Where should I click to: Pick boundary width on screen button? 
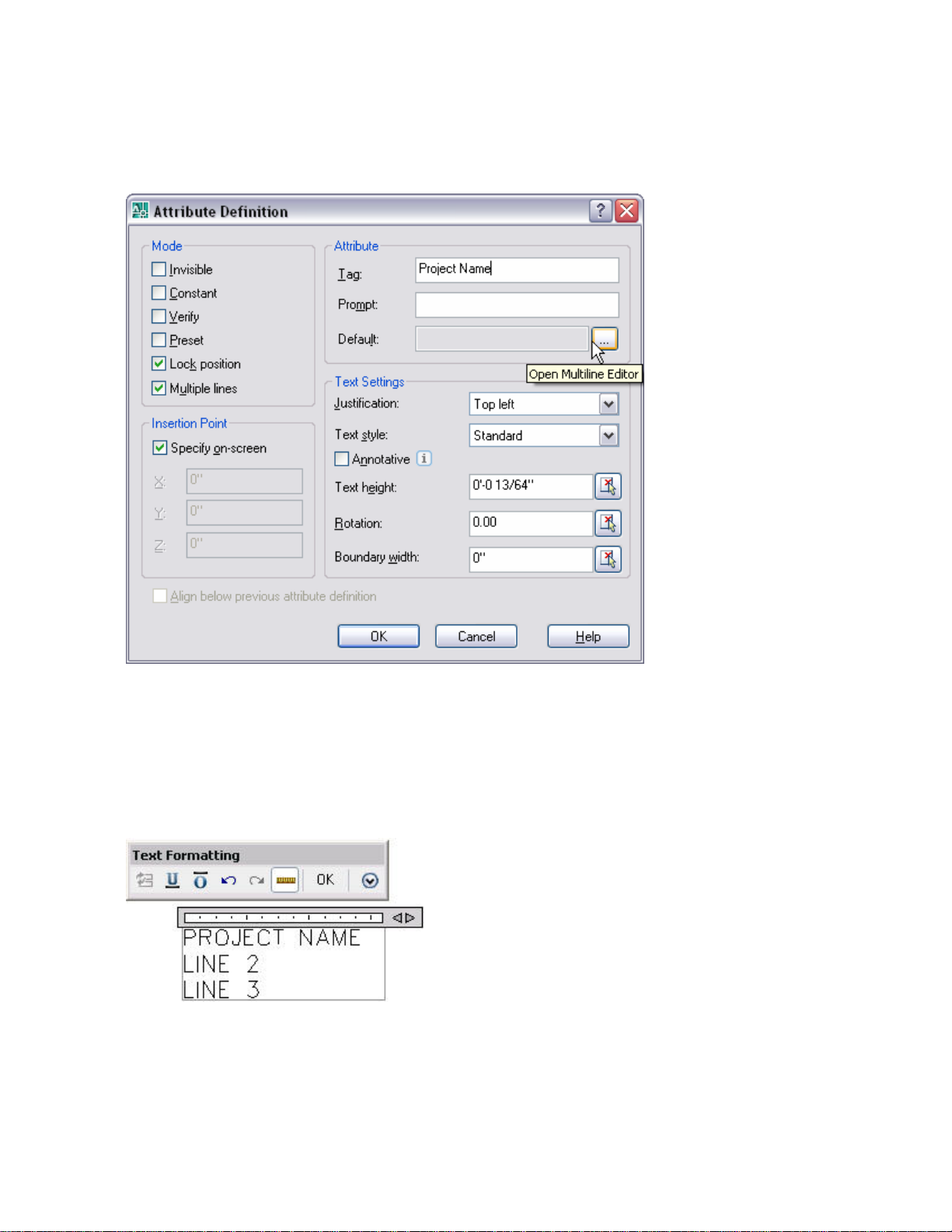(608, 559)
